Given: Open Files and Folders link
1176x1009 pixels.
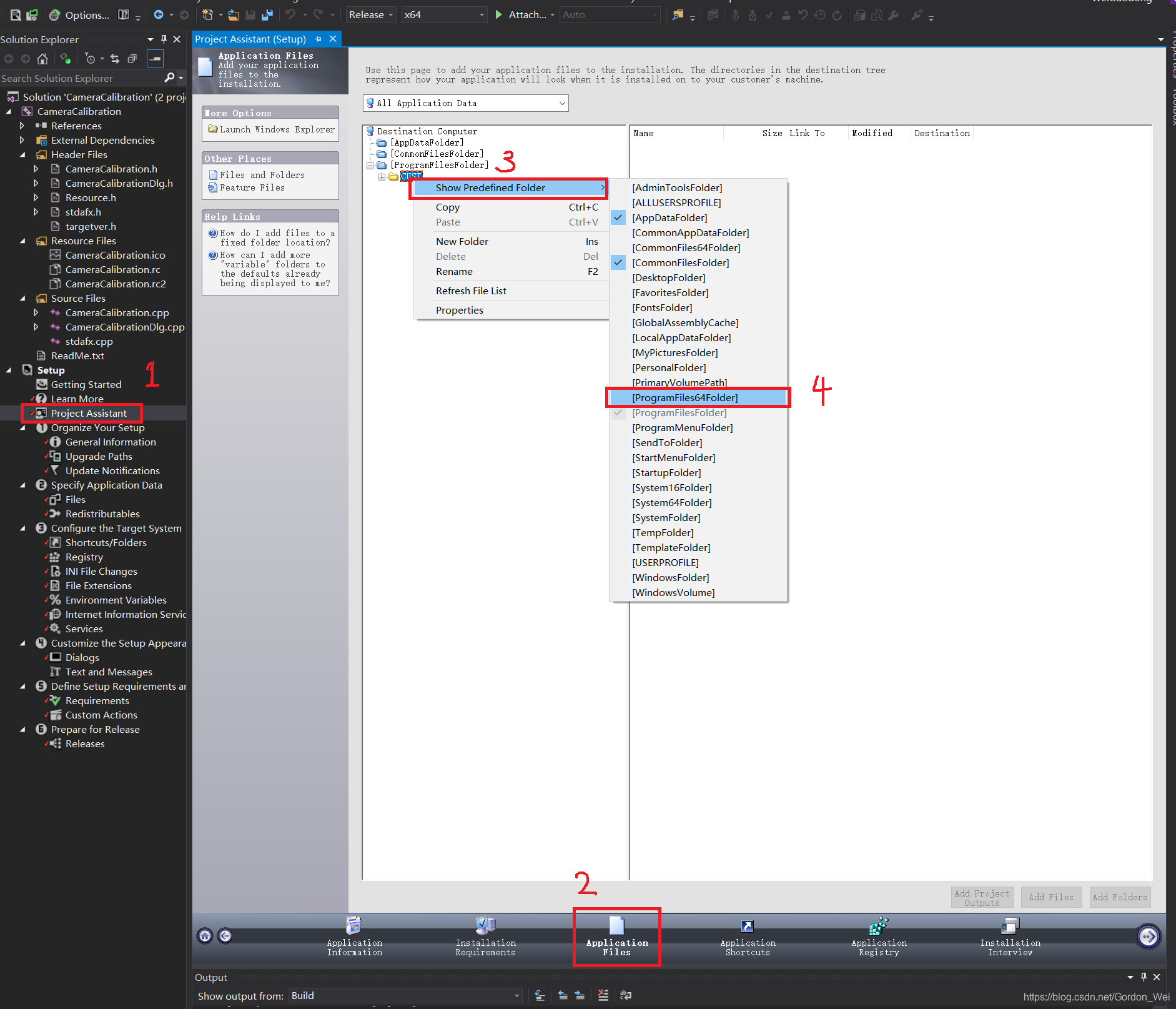Looking at the screenshot, I should pyautogui.click(x=262, y=175).
